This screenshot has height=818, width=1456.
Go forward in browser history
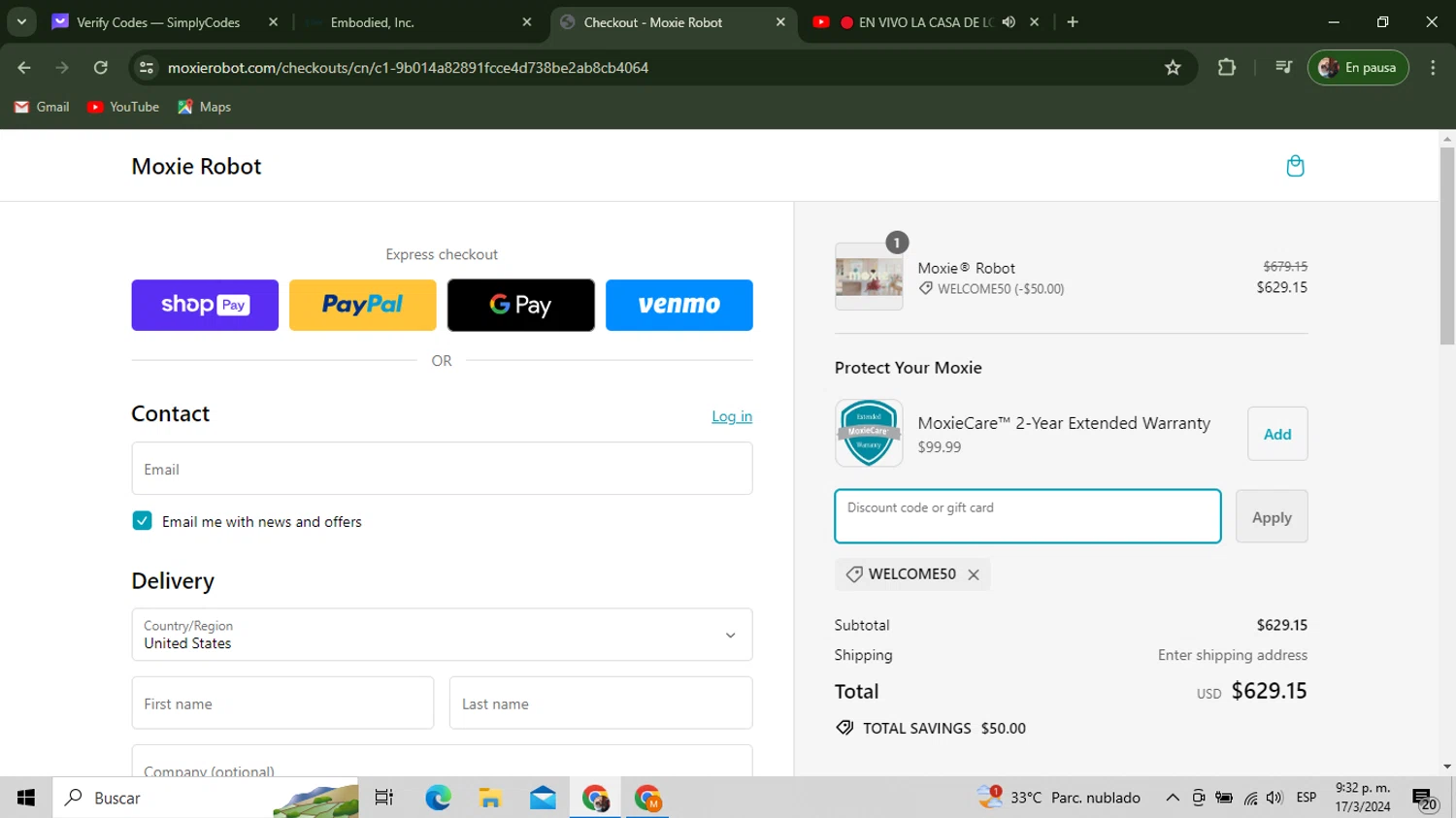pyautogui.click(x=62, y=67)
